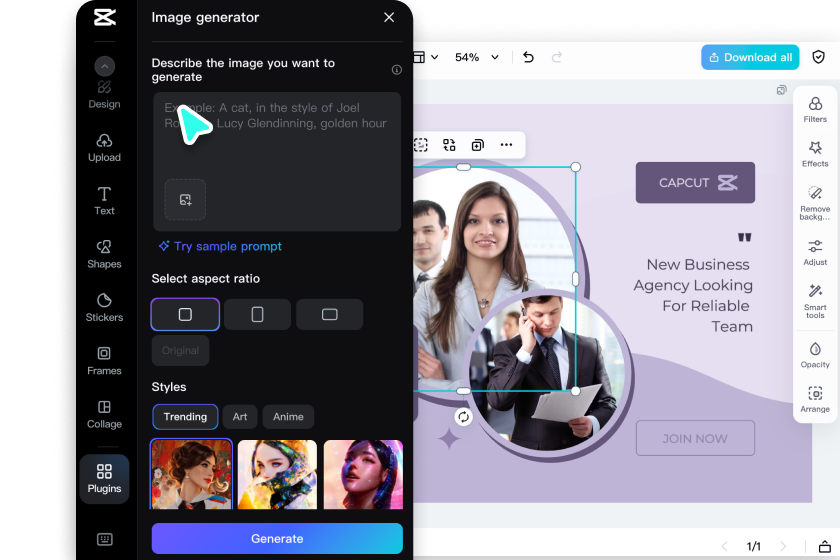Go to the next page with right arrow

click(x=783, y=546)
